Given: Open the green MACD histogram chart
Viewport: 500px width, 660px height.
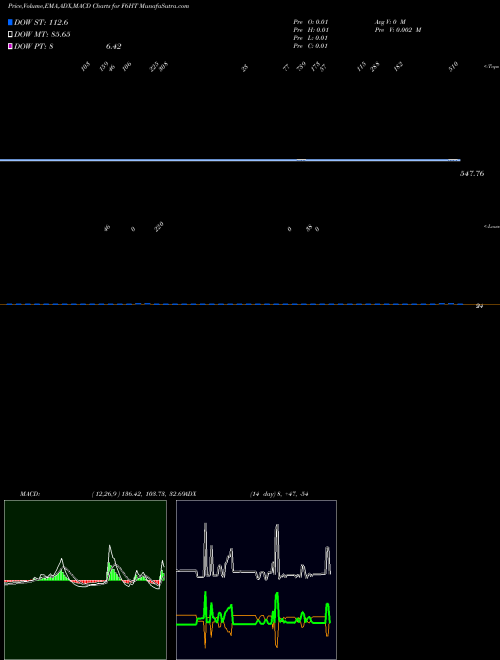Looking at the screenshot, I should point(85,580).
